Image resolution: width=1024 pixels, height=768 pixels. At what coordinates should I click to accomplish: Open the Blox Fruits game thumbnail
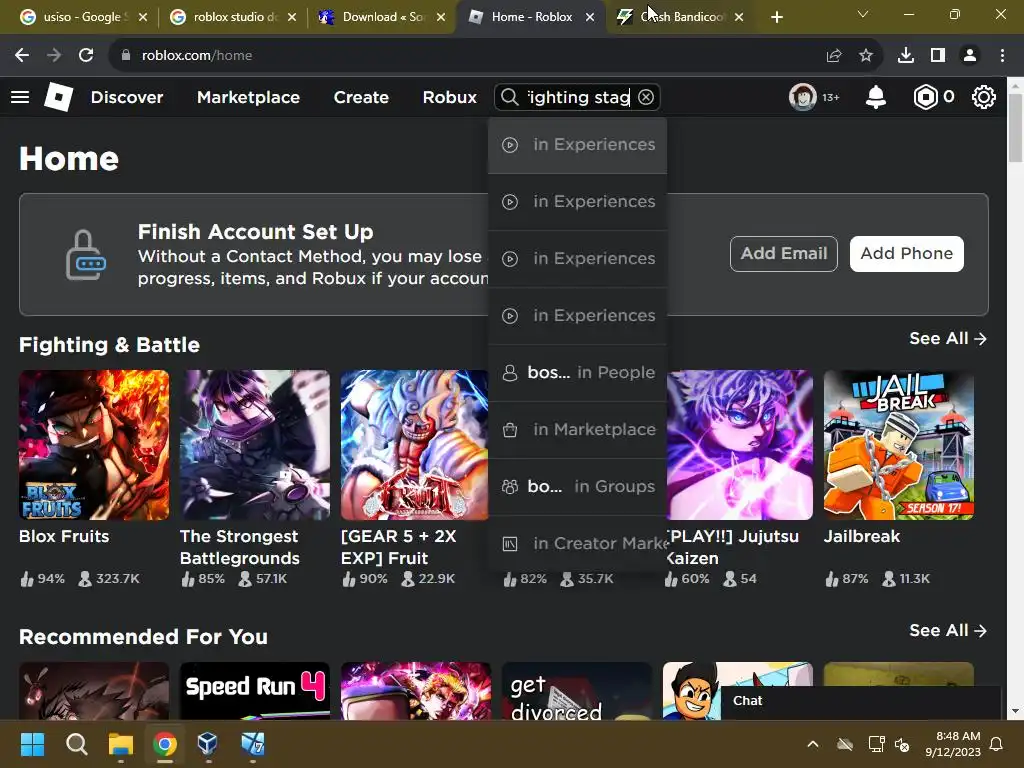tap(94, 445)
